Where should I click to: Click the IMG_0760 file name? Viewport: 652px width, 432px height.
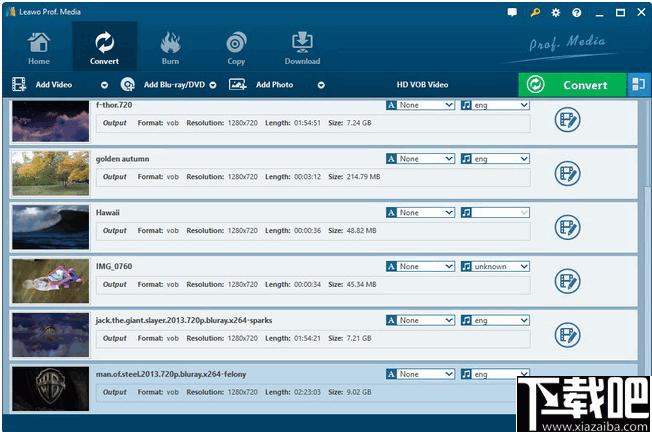[x=114, y=267]
